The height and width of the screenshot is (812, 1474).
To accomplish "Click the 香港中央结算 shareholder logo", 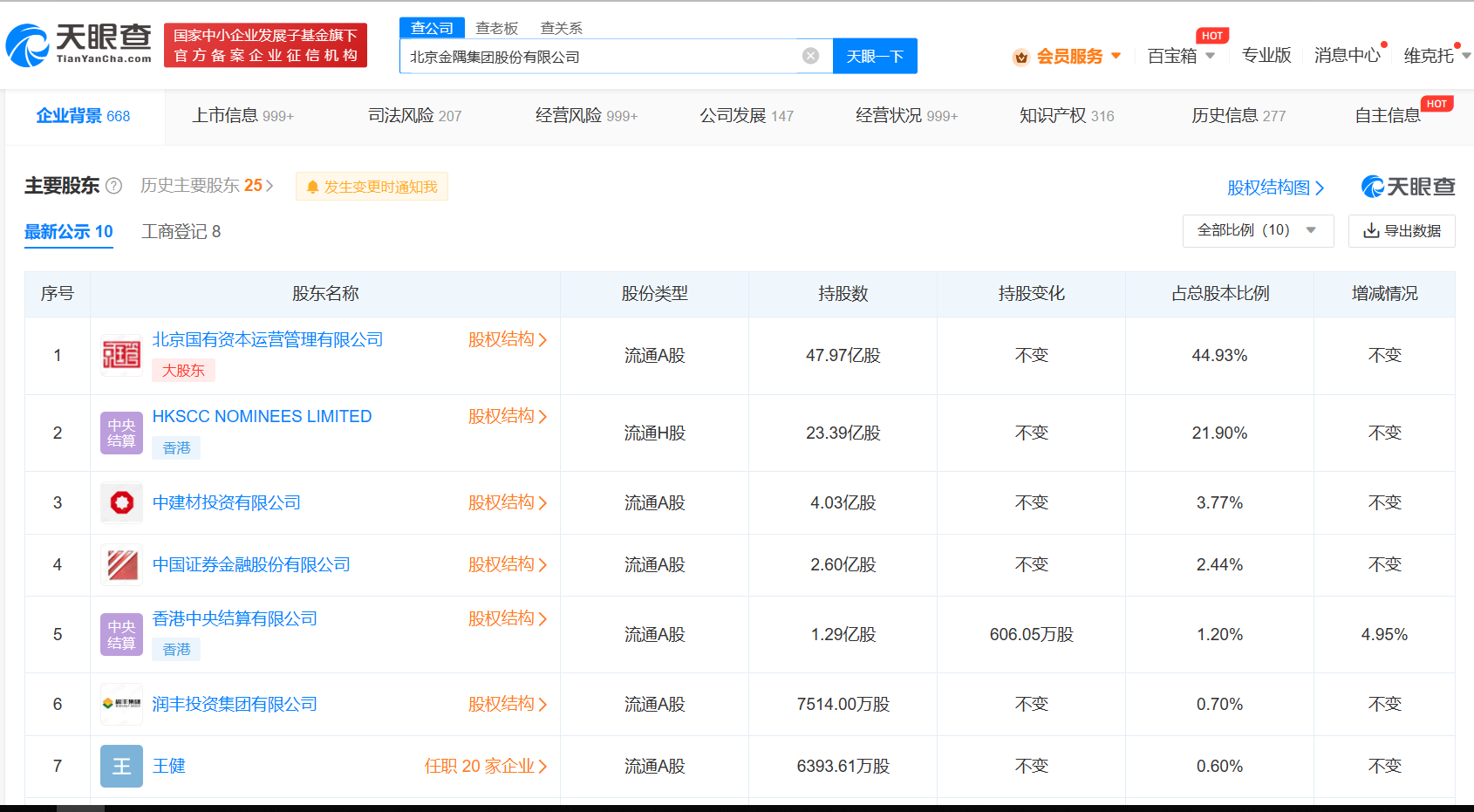I will point(120,634).
